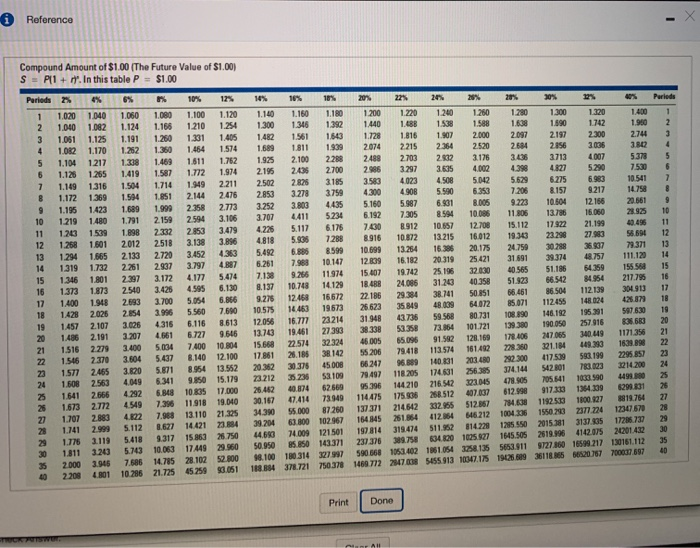Viewport: 700px width, 548px height.
Task: Click the 14% column header
Action: 262,98
